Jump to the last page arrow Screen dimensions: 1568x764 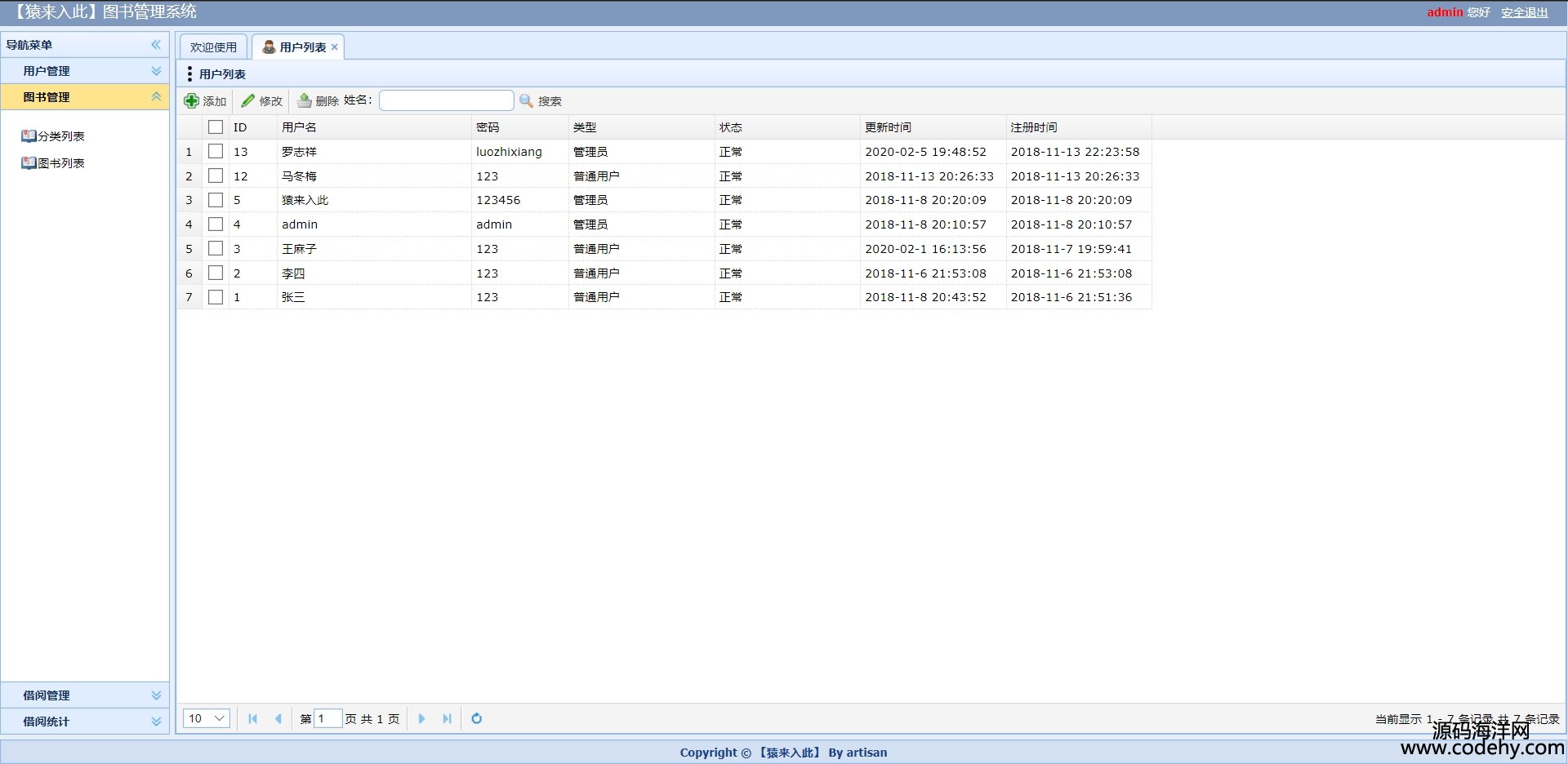447,718
